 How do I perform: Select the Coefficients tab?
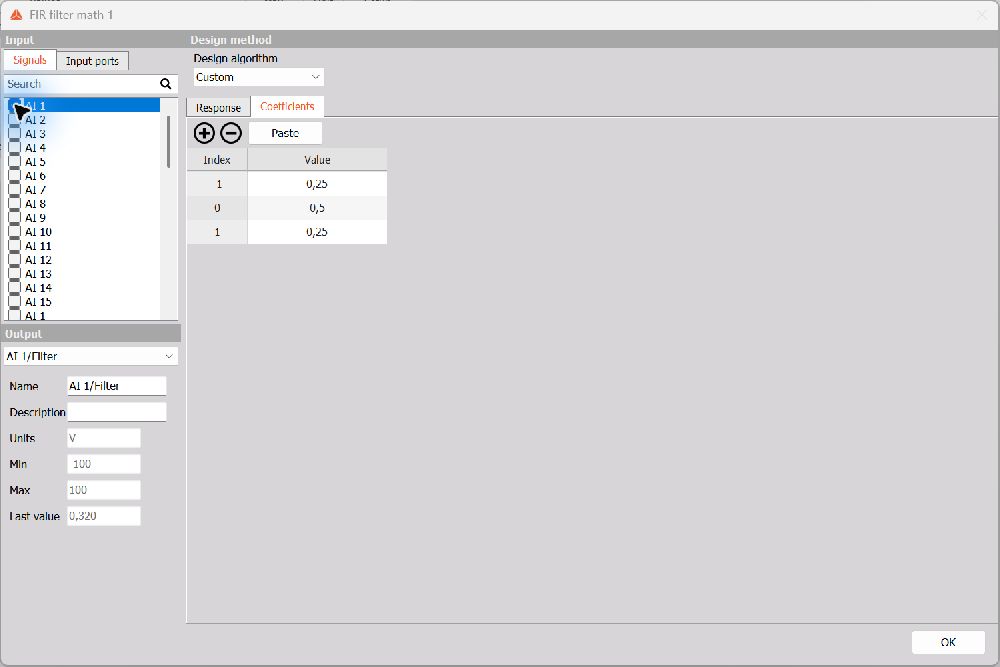point(288,106)
